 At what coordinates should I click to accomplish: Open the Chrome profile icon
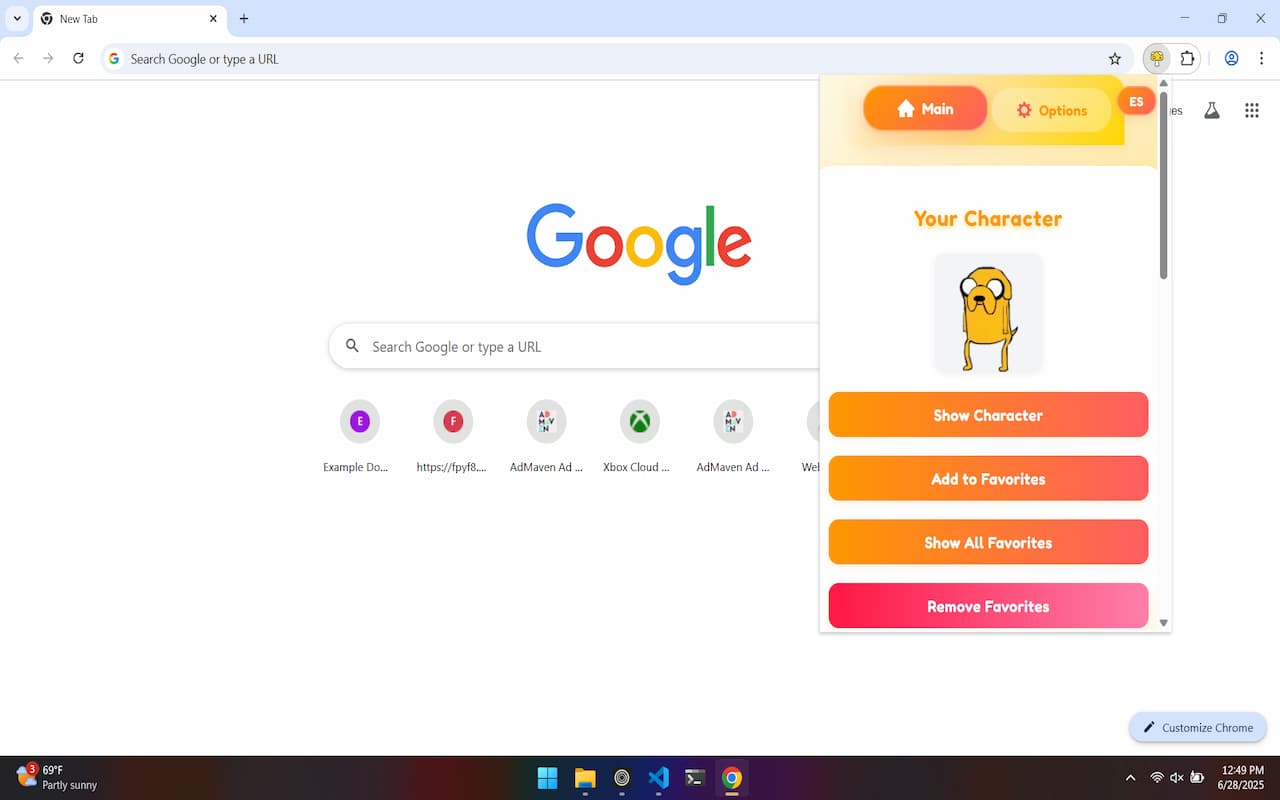tap(1231, 59)
